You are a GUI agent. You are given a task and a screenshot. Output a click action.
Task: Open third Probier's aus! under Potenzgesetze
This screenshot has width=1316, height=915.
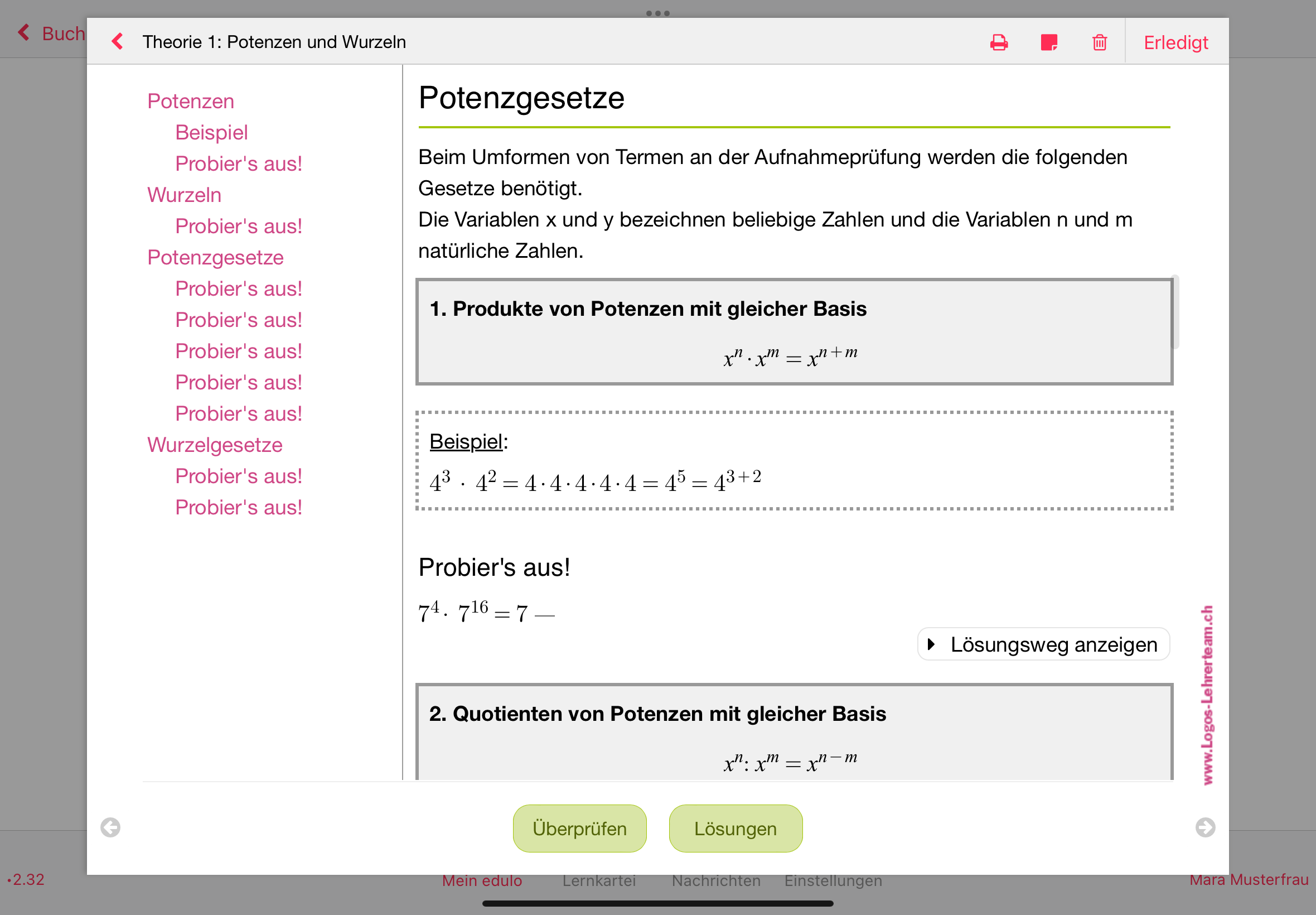coord(238,351)
